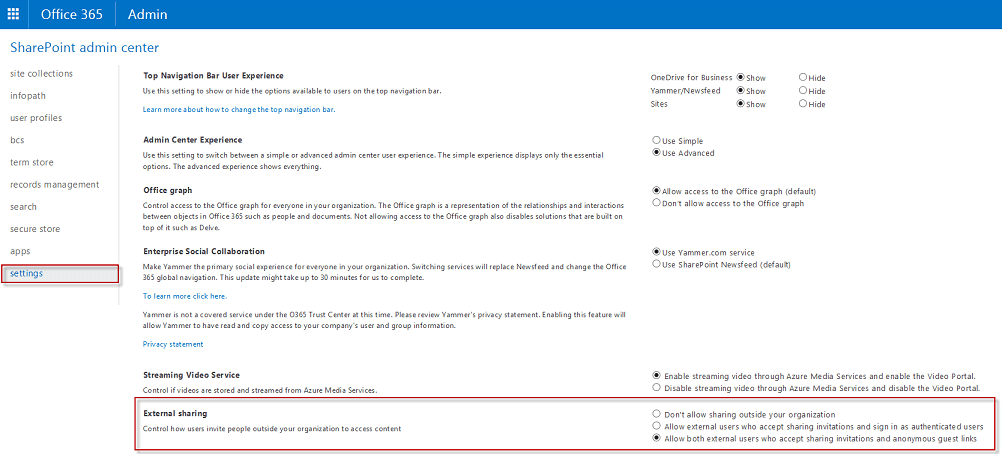Click the Office 365 header link

[72, 14]
